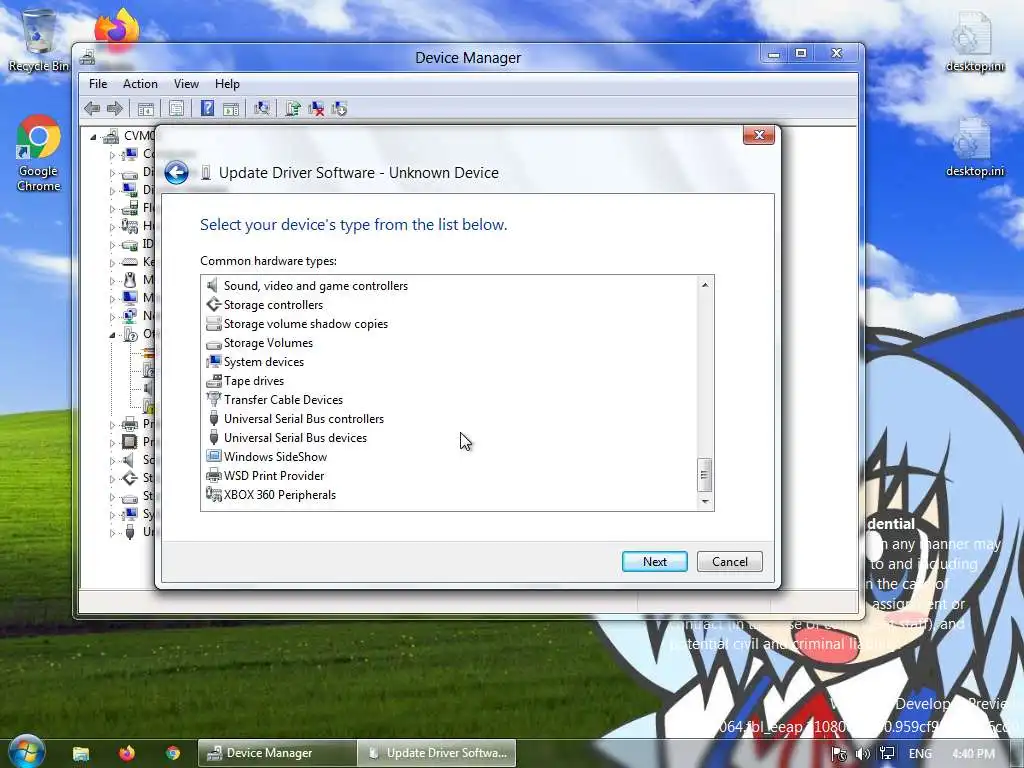Viewport: 1024px width, 768px height.
Task: Open the Properties toolbar icon in Device Manager
Action: (x=176, y=108)
